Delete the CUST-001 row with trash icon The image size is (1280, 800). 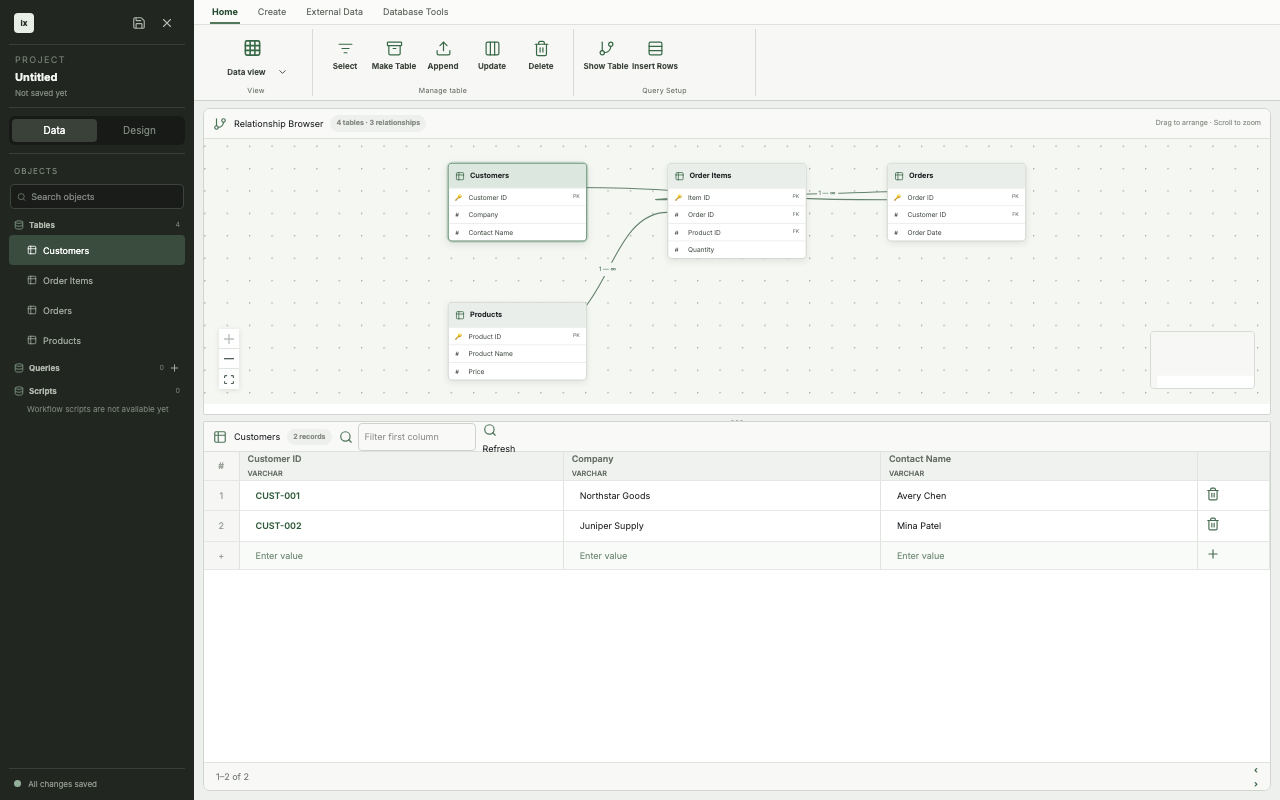[1213, 494]
